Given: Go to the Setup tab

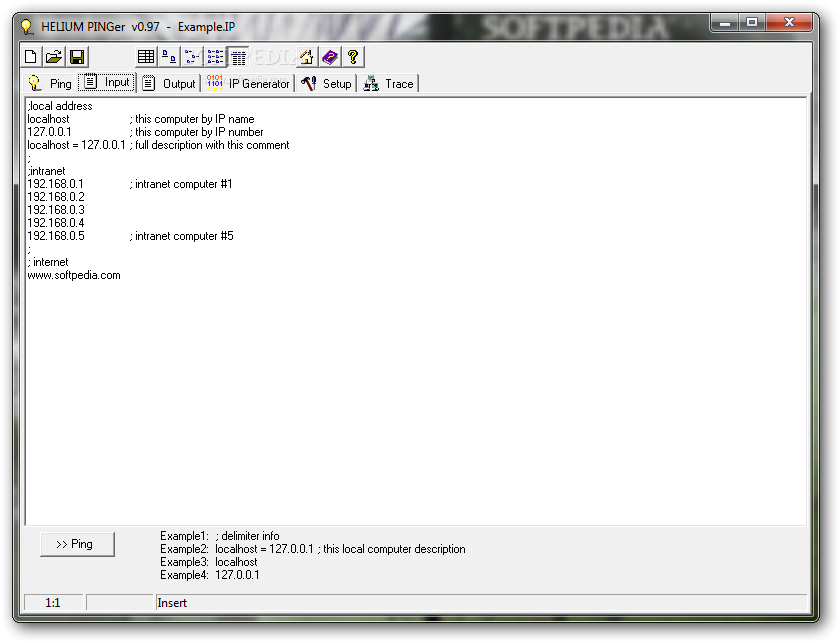Looking at the screenshot, I should [x=326, y=84].
